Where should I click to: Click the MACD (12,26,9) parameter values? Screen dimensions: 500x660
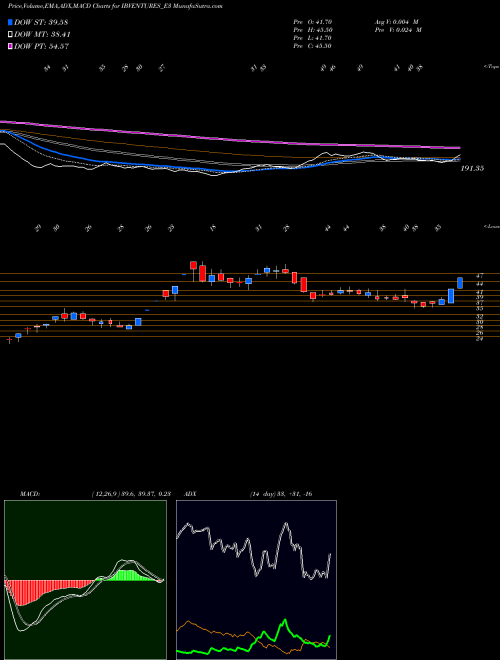[131, 494]
